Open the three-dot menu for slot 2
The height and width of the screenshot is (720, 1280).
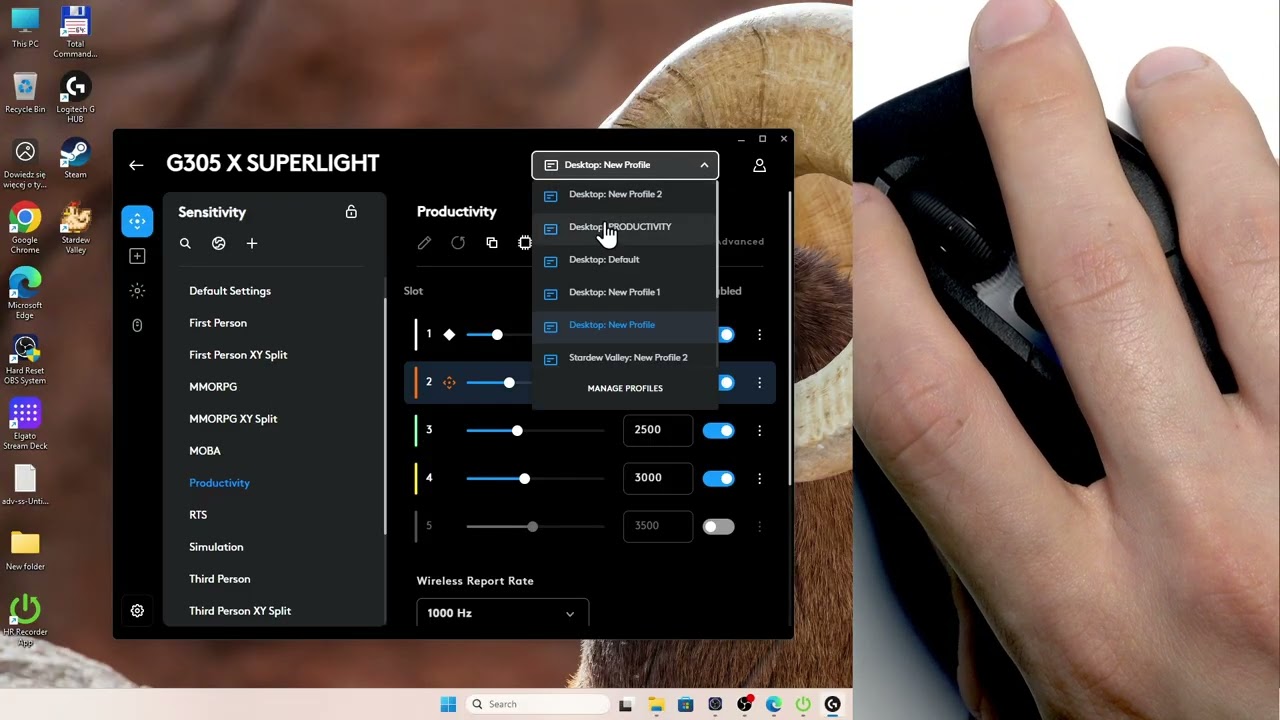(x=759, y=383)
